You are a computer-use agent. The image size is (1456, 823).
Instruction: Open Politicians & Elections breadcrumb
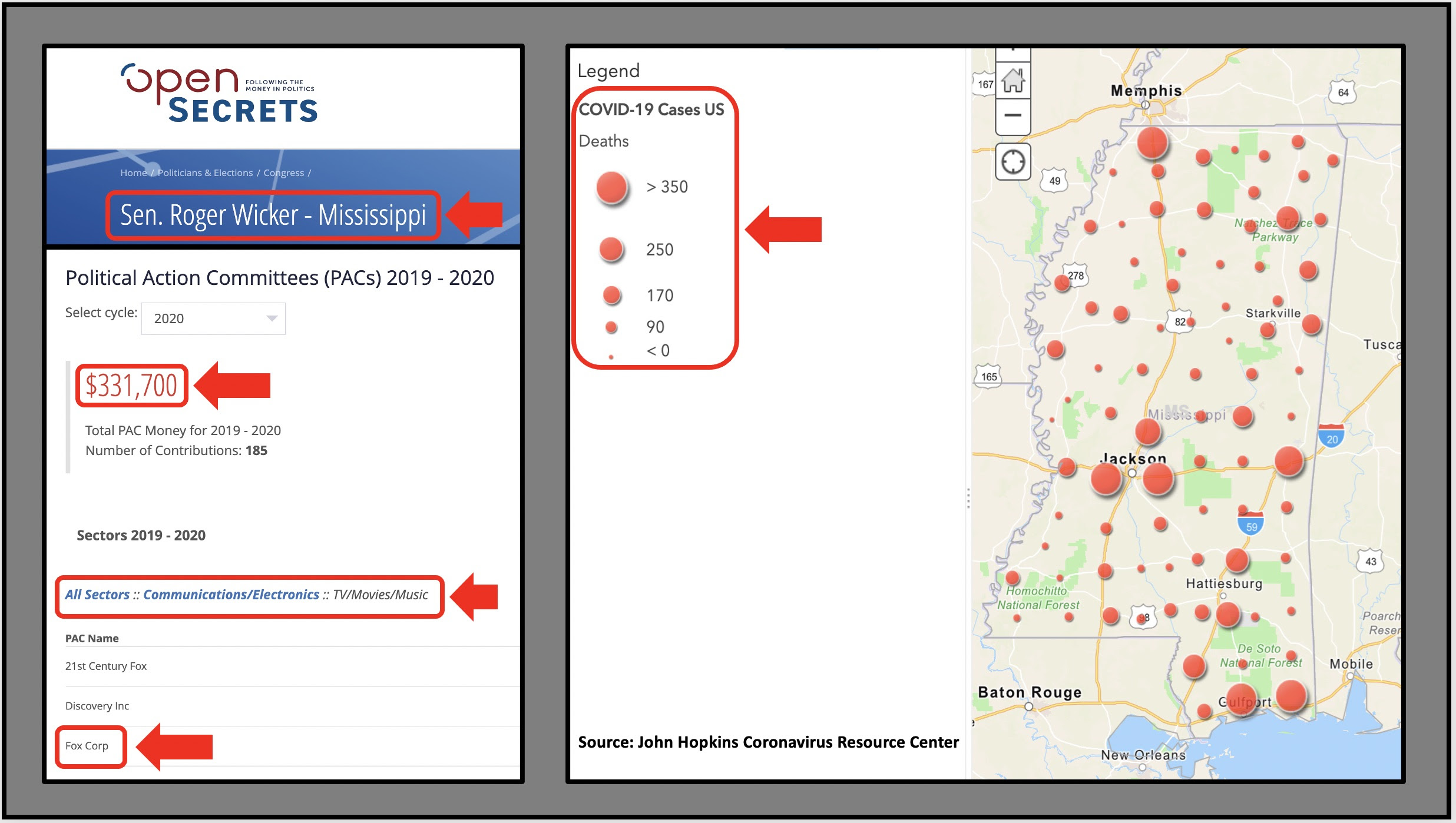tap(205, 172)
